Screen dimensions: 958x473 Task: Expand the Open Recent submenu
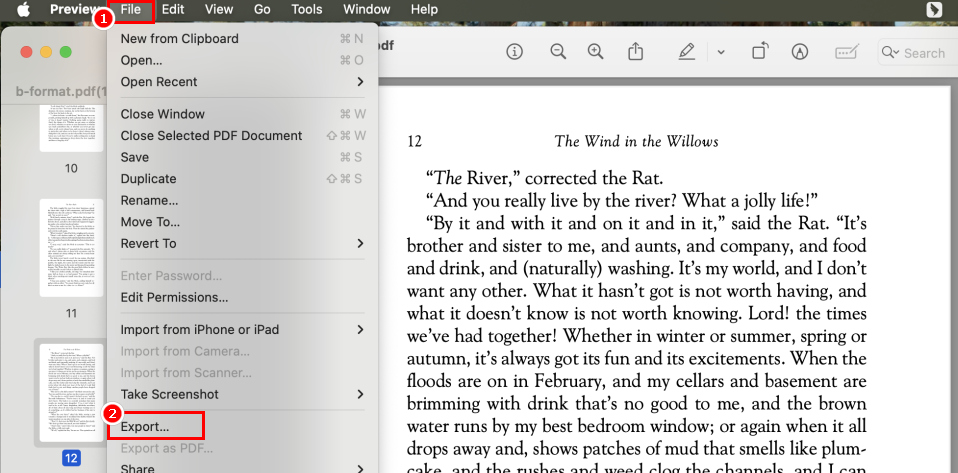[243, 82]
